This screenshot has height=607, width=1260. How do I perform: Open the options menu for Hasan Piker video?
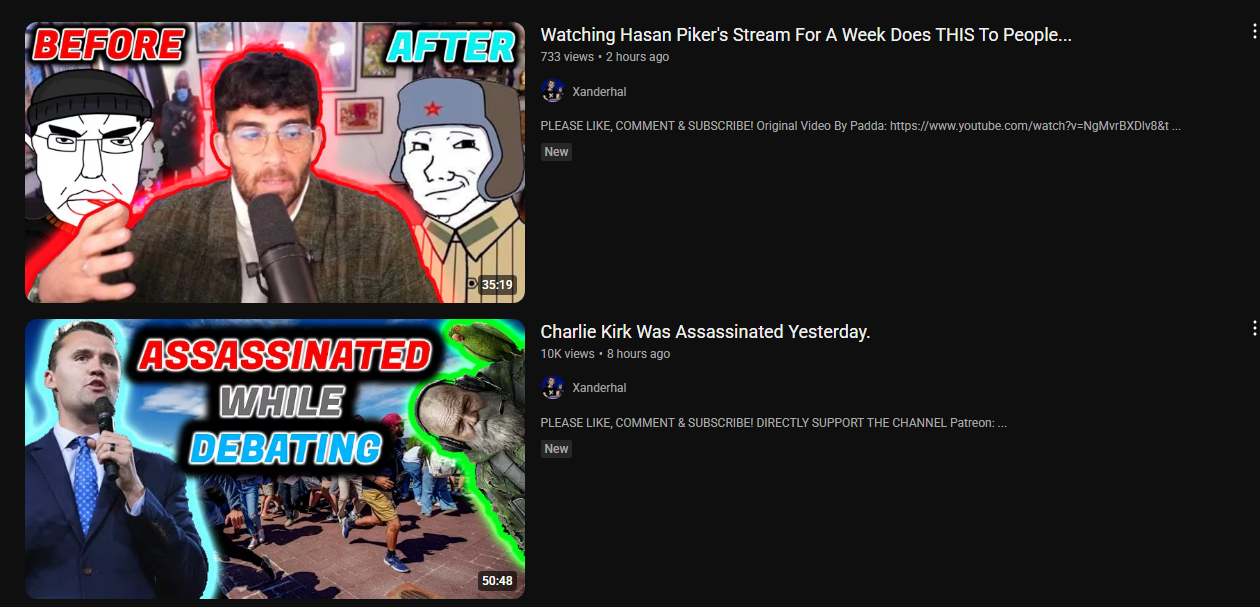[1254, 32]
